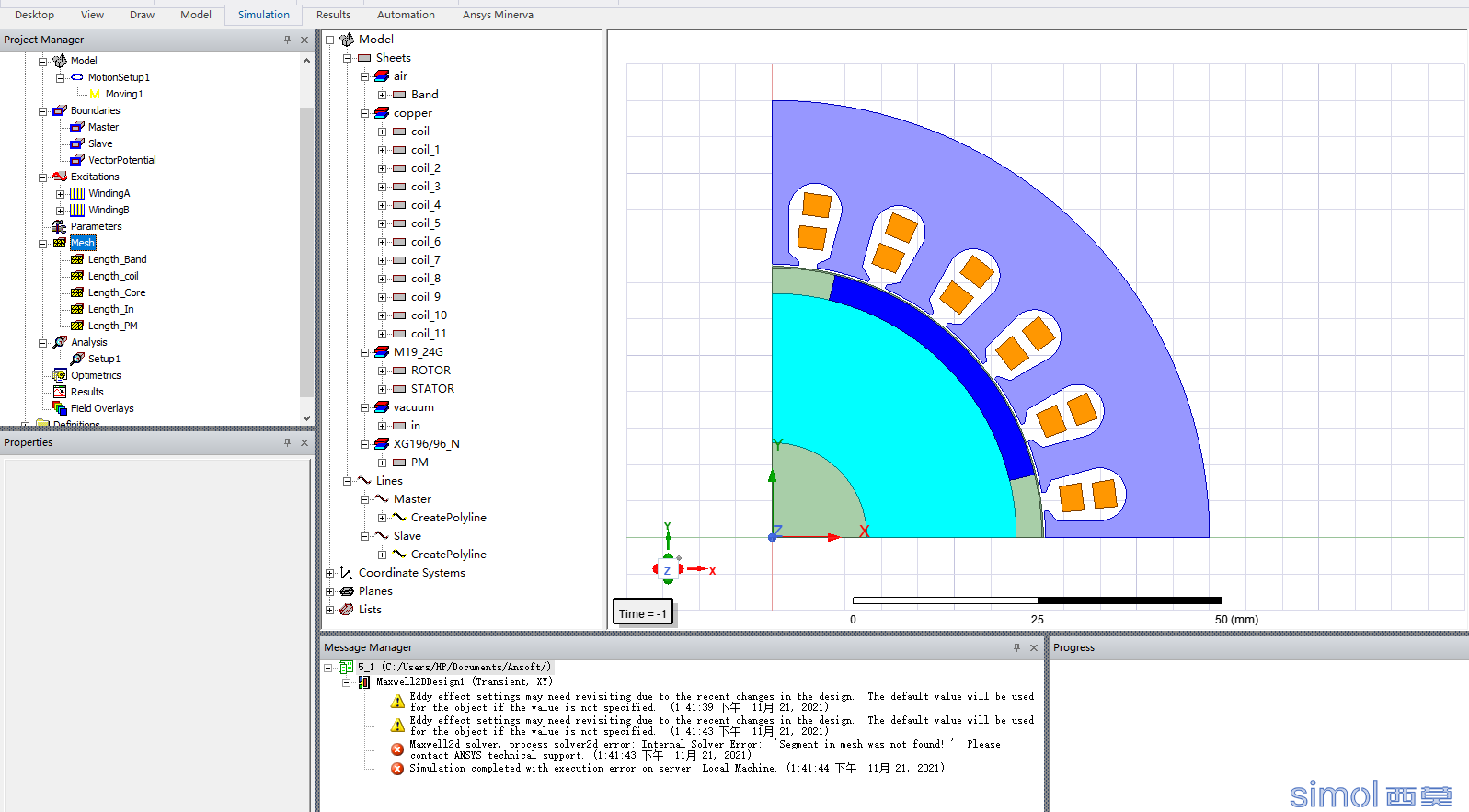Image resolution: width=1469 pixels, height=812 pixels.
Task: Click the Lists icon in model tree
Action: 347,610
